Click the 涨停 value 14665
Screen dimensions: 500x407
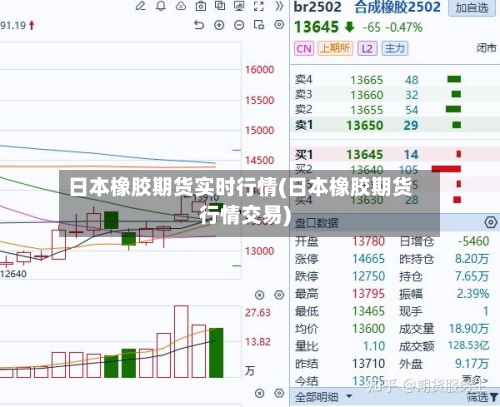(369, 259)
